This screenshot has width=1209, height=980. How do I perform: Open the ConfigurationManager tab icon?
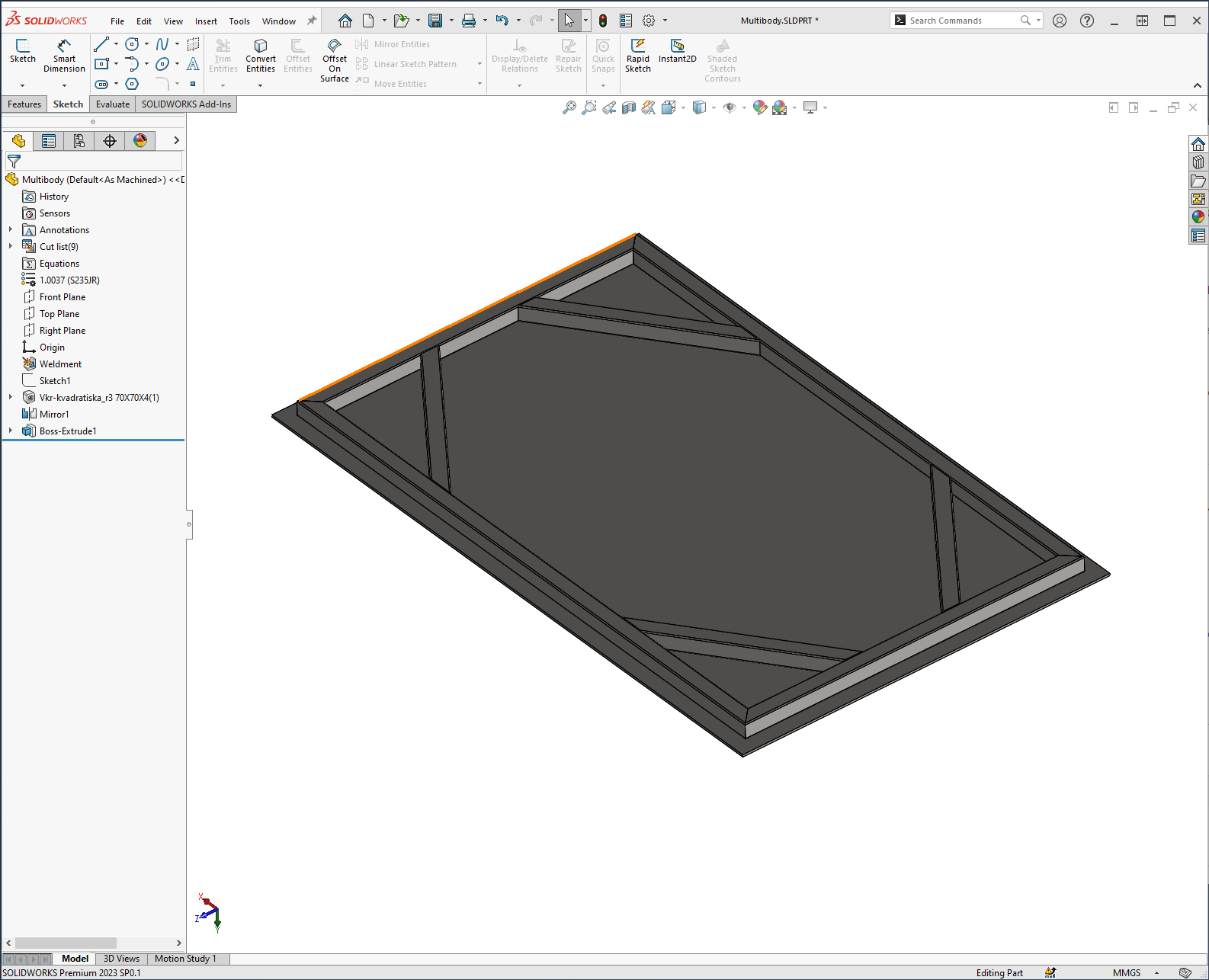[79, 141]
